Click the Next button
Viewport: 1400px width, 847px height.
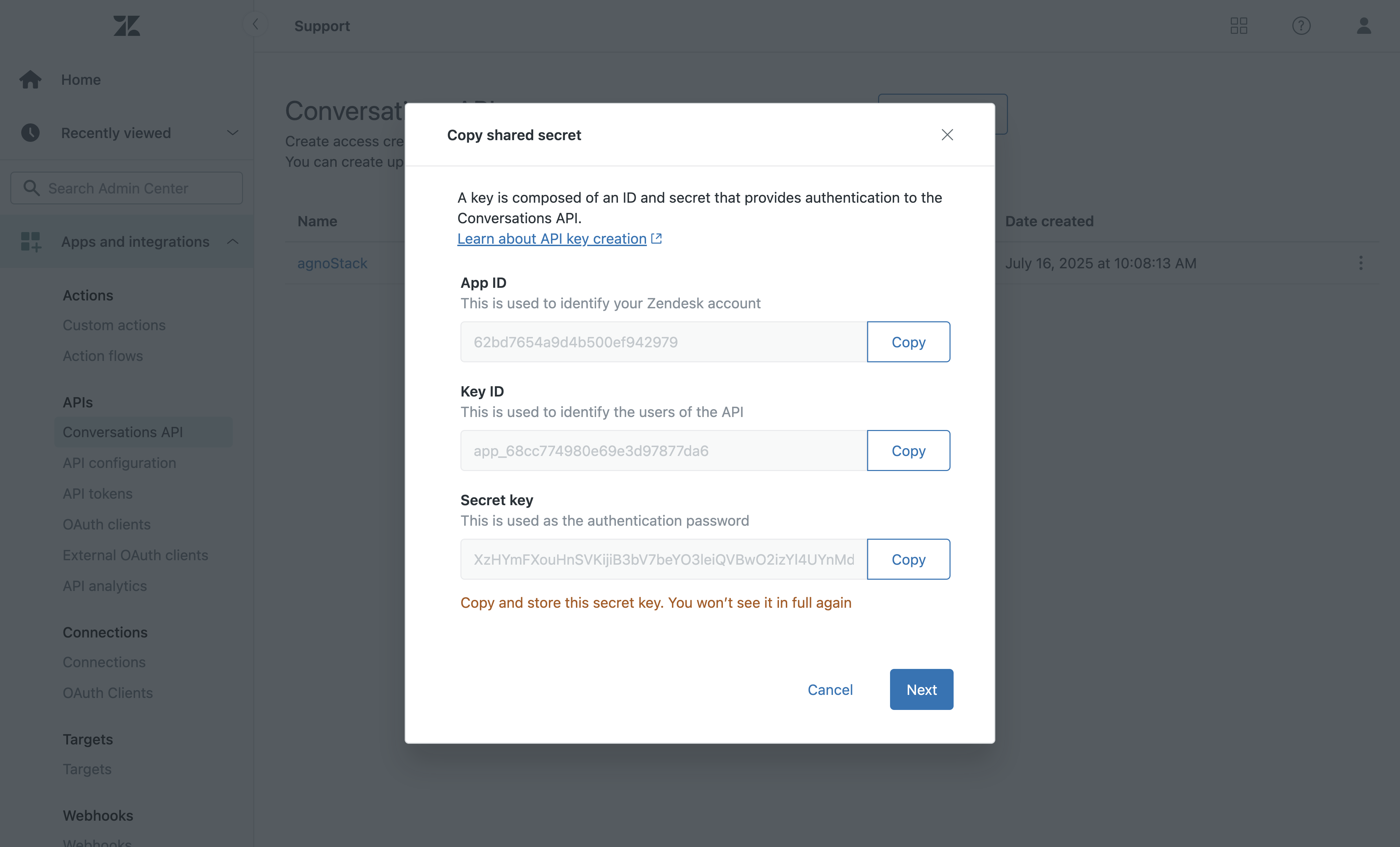pyautogui.click(x=921, y=689)
